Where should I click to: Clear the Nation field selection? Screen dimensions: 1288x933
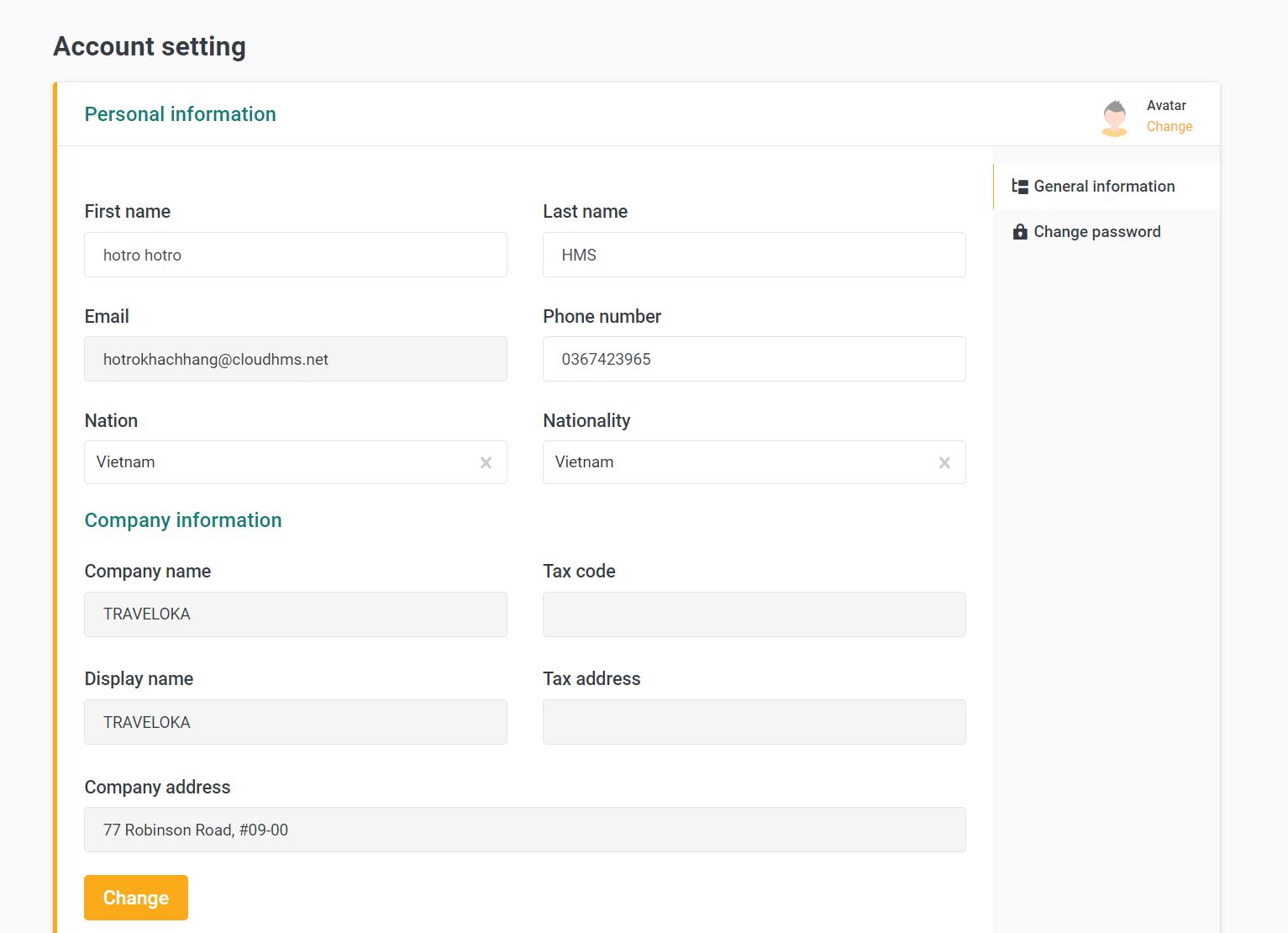(x=486, y=463)
